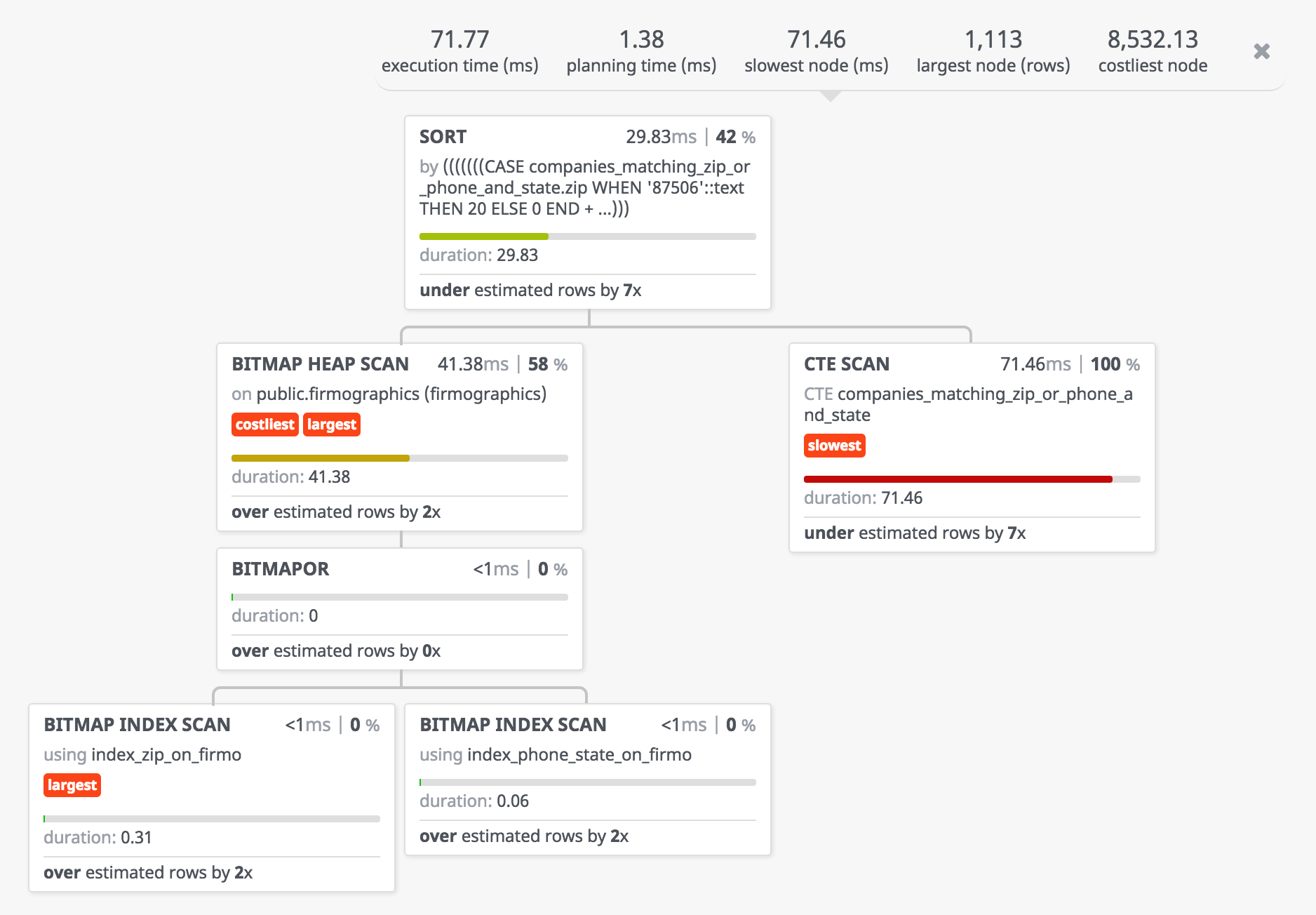Click the slowest node statistic
Screen dimensions: 1316x915
(x=816, y=51)
